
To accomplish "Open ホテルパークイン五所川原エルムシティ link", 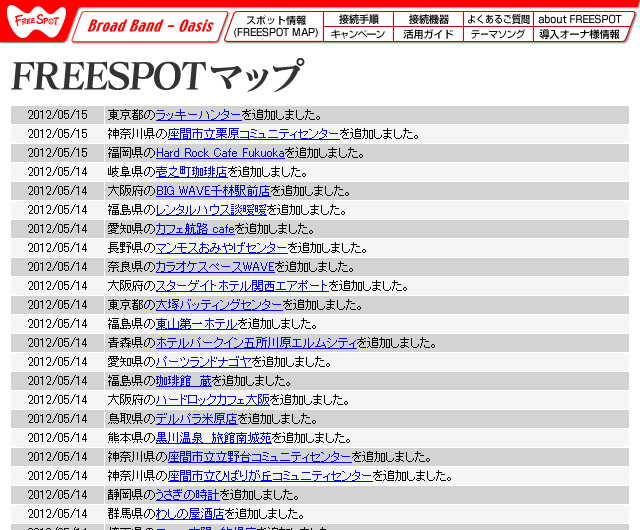I will [256, 343].
